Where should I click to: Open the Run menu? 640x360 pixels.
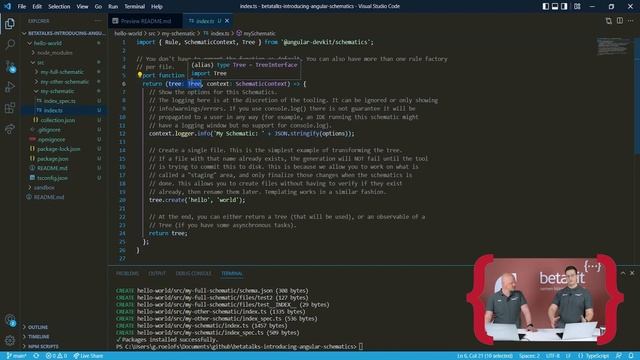113,7
